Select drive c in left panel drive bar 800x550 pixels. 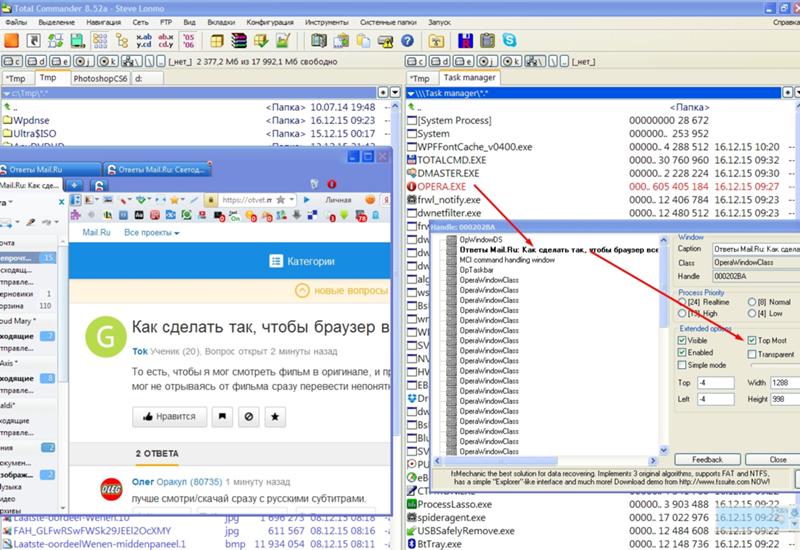[12, 61]
